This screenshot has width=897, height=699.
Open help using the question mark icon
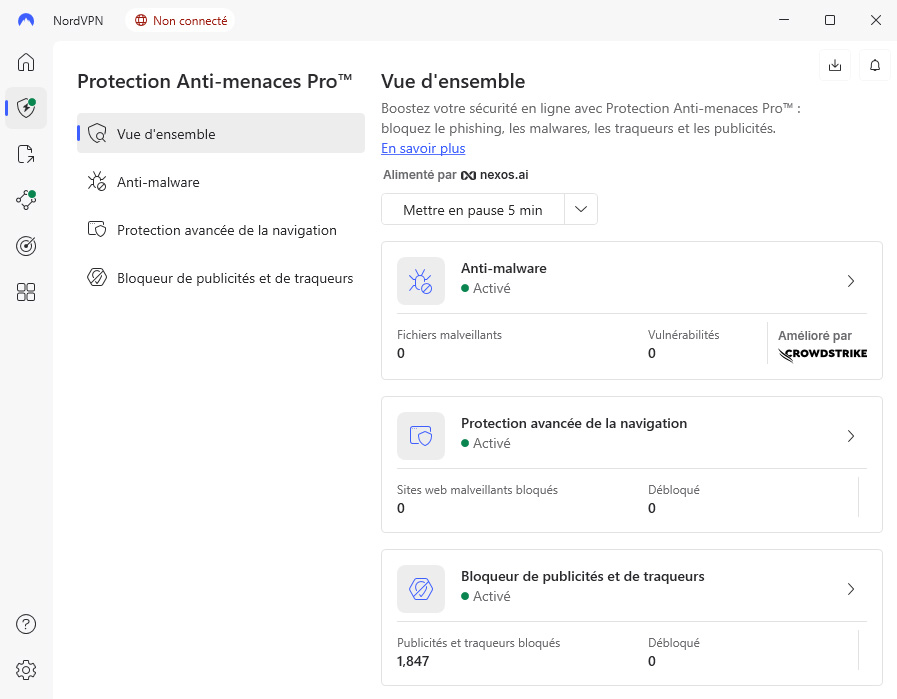pos(26,623)
